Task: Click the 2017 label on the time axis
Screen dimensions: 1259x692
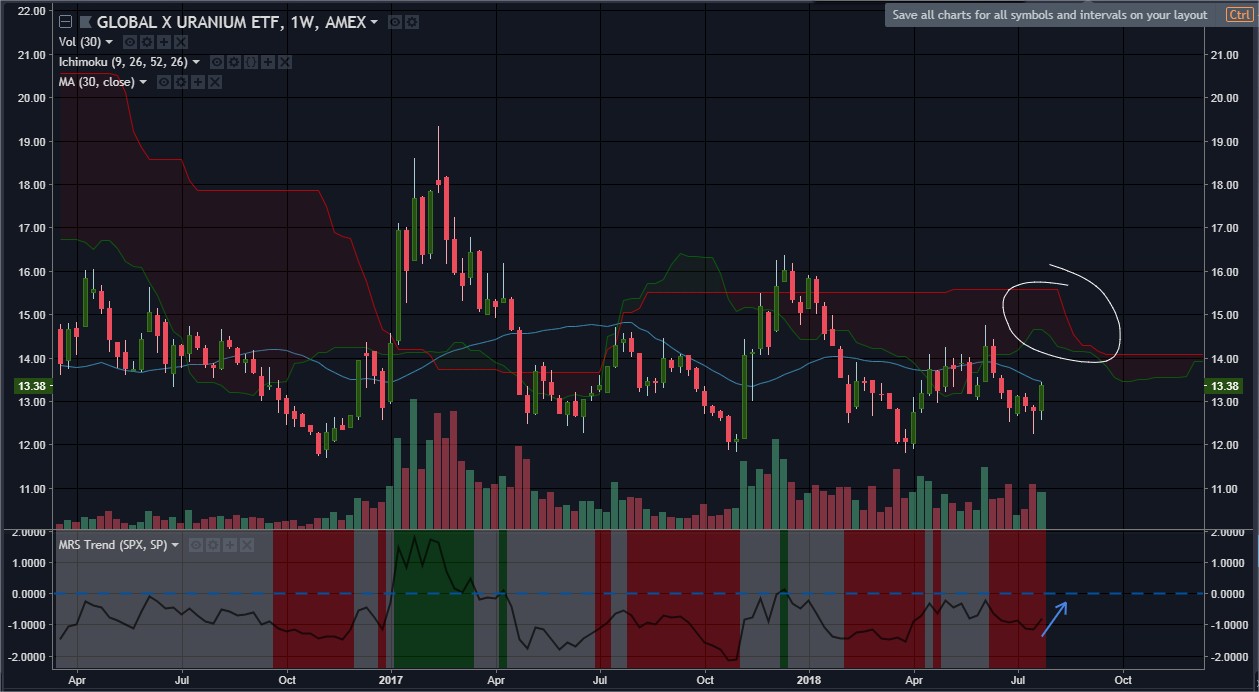Action: 391,679
